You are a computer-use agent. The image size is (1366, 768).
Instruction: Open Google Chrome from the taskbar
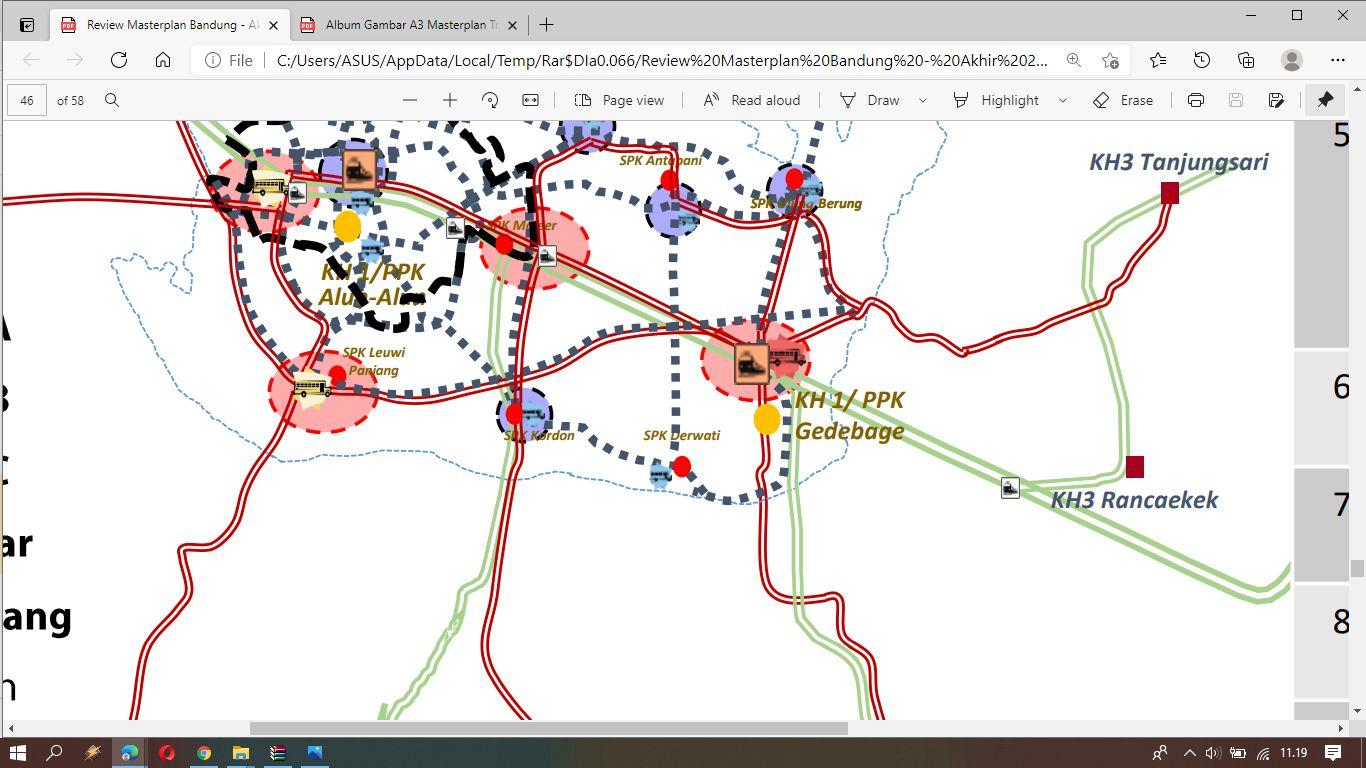[203, 753]
